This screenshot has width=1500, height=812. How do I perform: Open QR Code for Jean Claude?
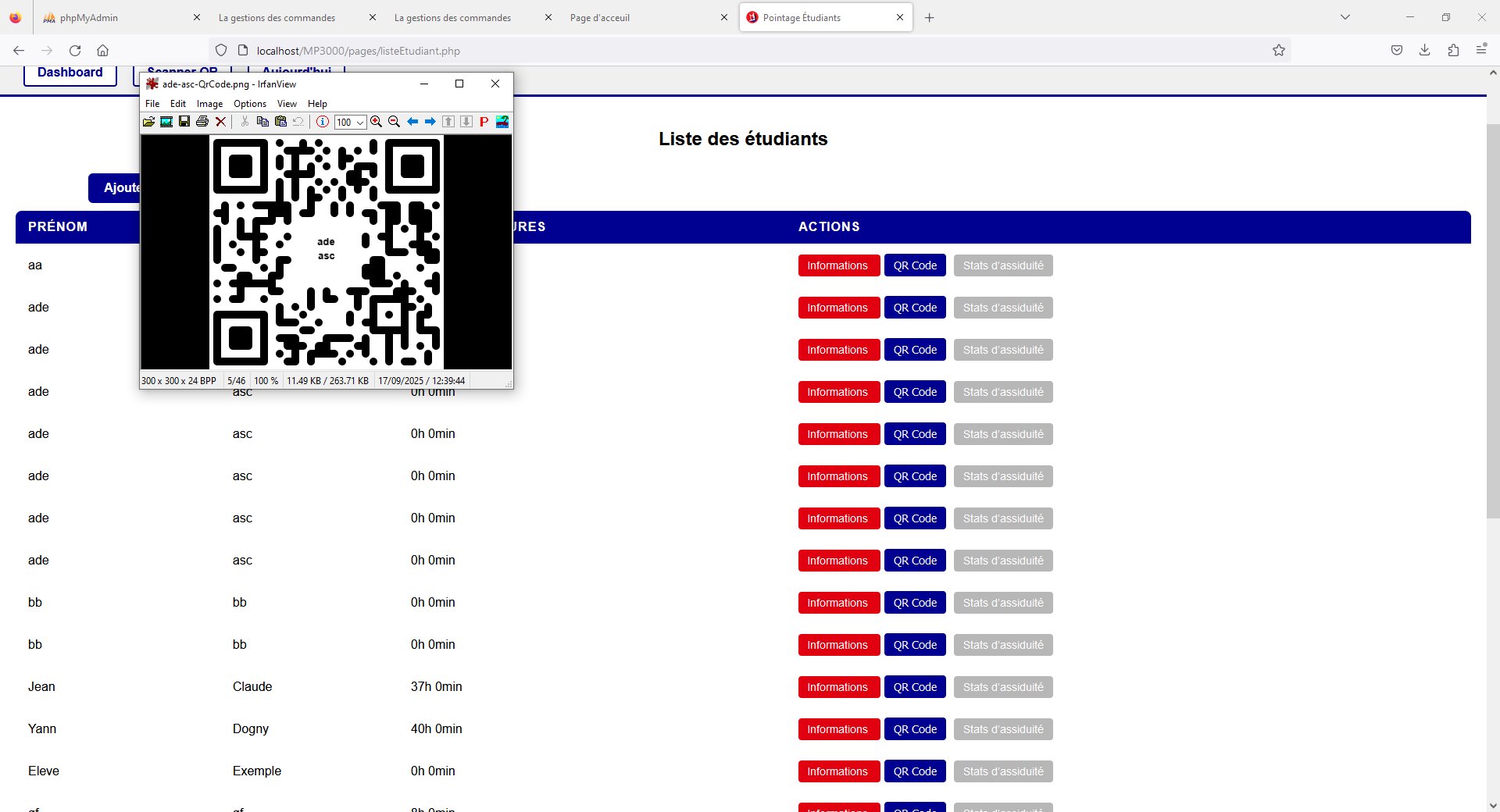915,687
